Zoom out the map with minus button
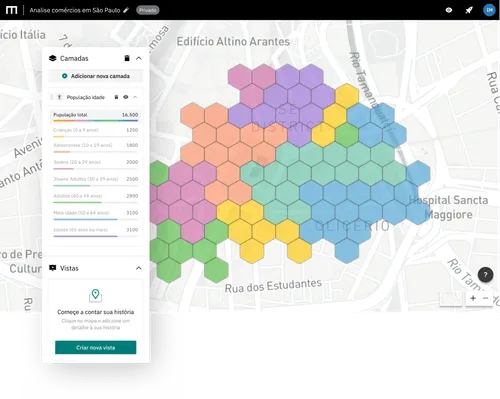This screenshot has width=500, height=399. pyautogui.click(x=485, y=298)
